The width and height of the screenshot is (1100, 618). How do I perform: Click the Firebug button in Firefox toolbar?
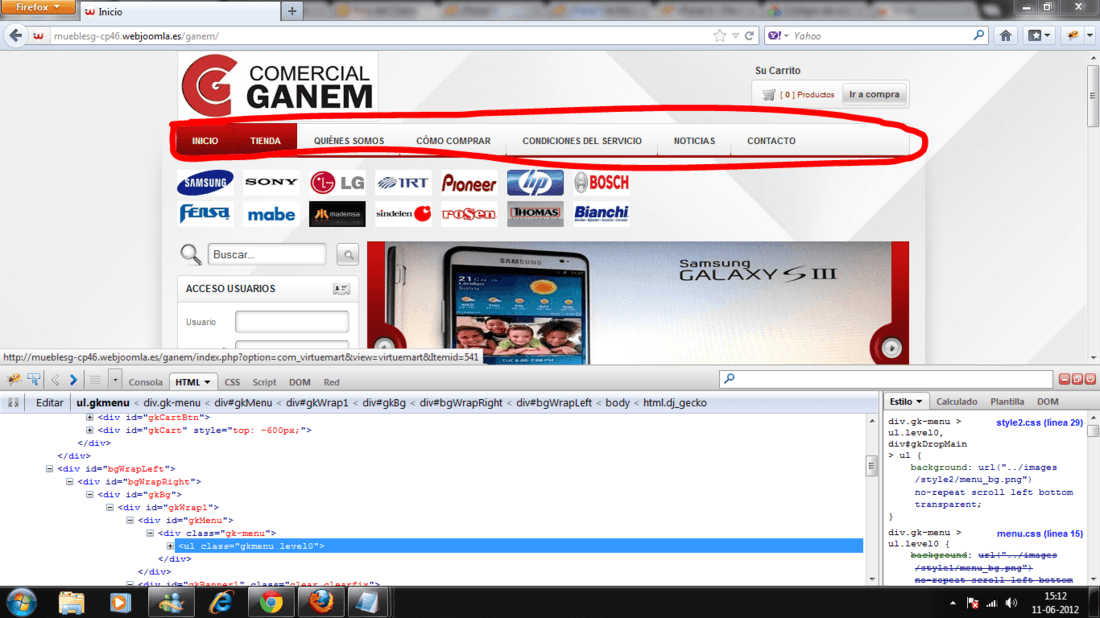pos(1072,36)
